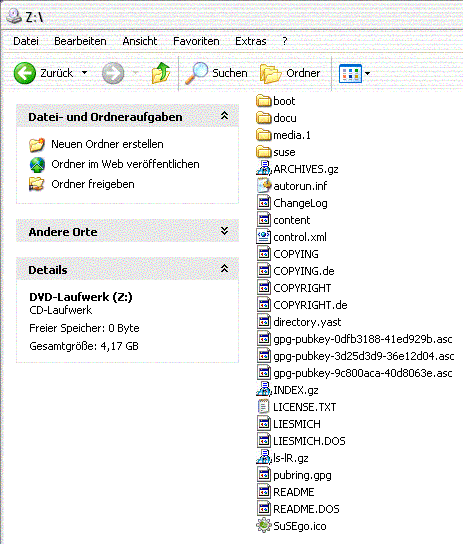Open the Ansicht menu
Image resolution: width=463 pixels, height=544 pixels.
[x=140, y=41]
